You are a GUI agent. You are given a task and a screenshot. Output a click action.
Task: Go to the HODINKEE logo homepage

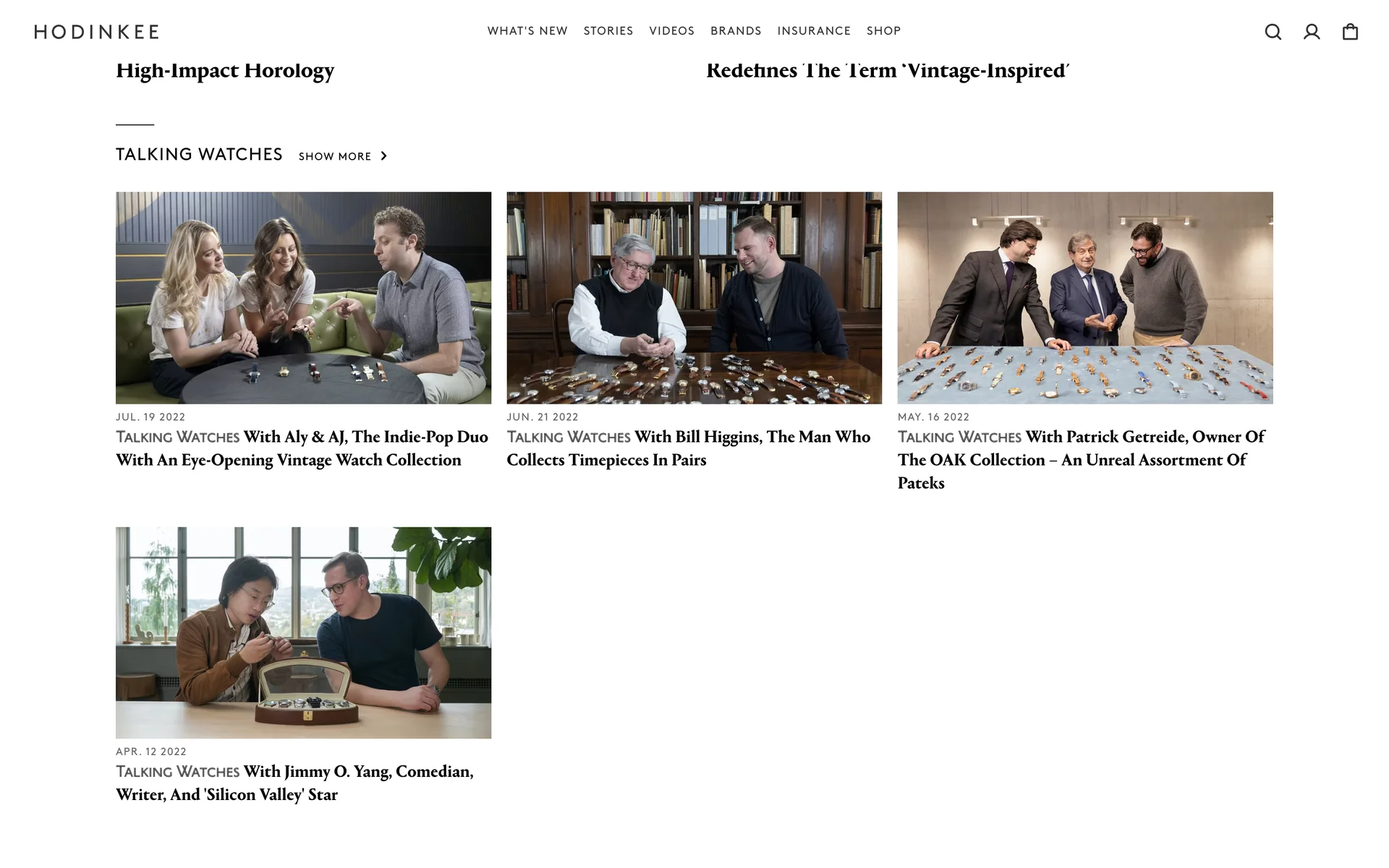[97, 32]
